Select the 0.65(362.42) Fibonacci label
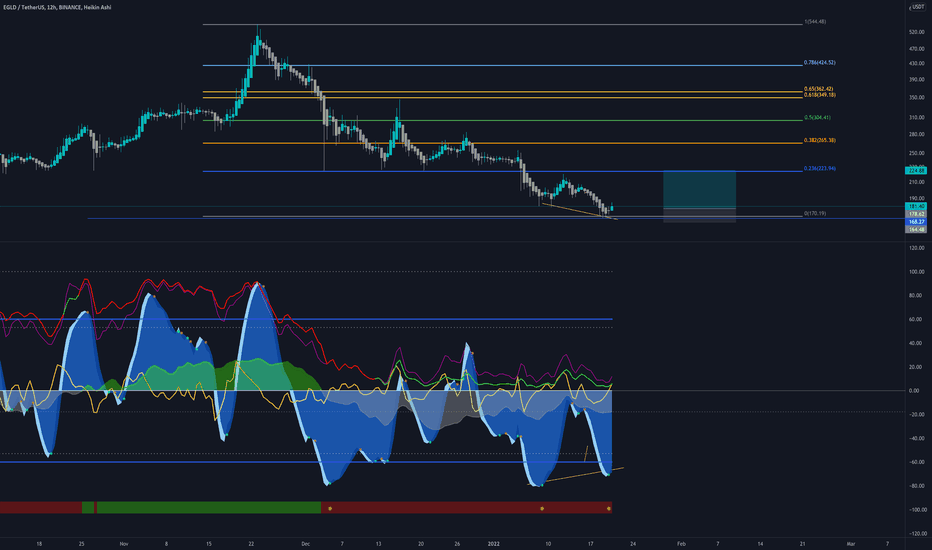 click(818, 89)
